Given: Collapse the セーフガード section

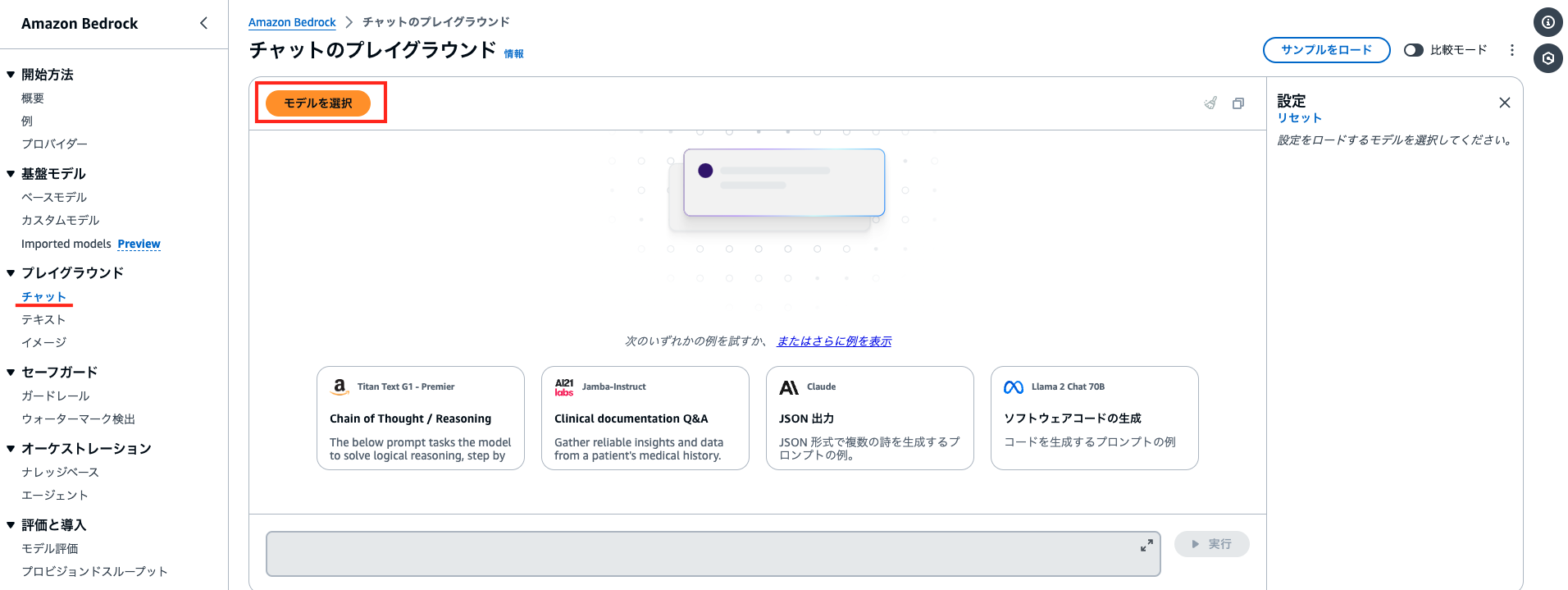Looking at the screenshot, I should [11, 373].
